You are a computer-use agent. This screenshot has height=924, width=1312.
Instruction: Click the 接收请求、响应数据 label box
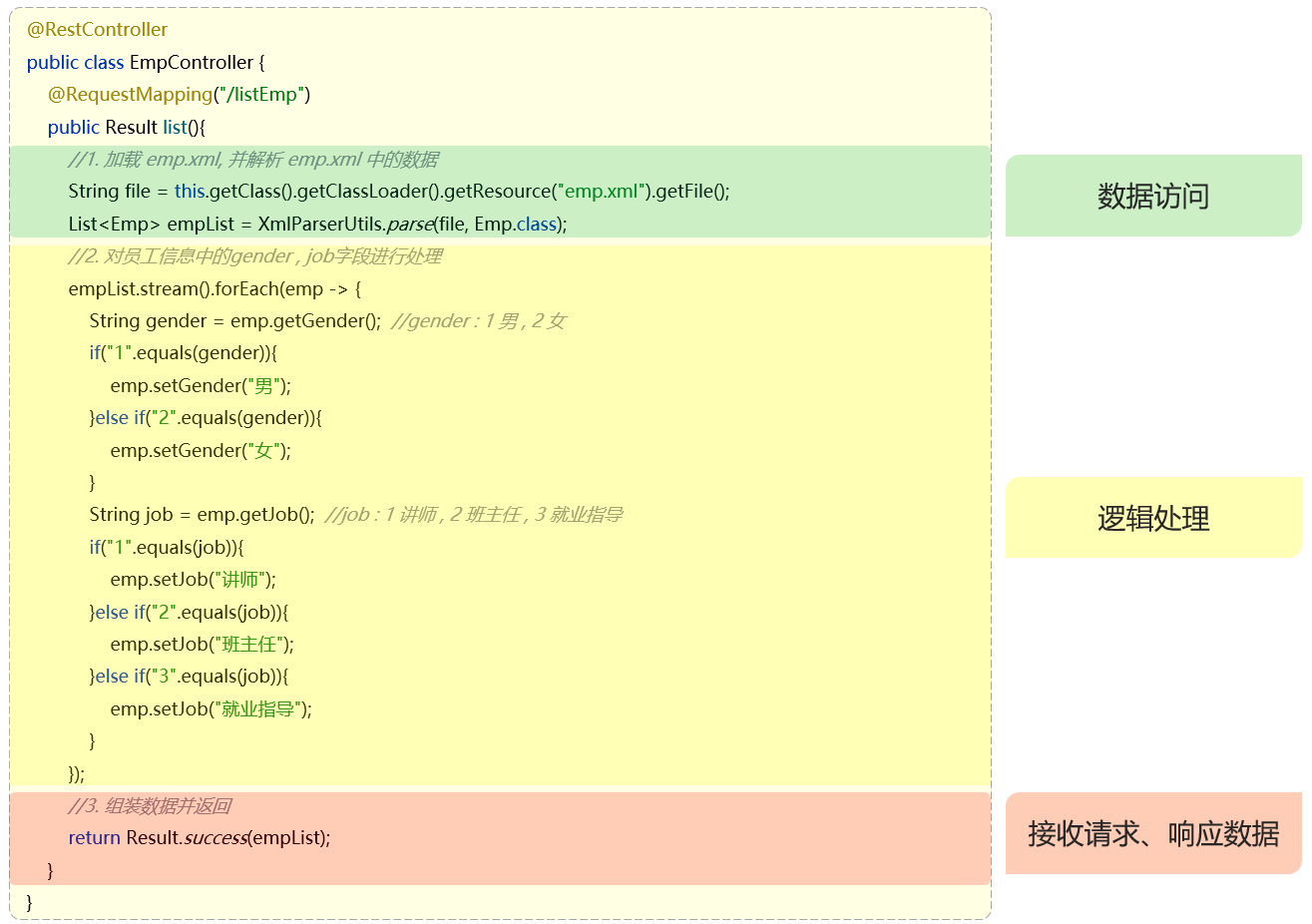click(x=1152, y=833)
